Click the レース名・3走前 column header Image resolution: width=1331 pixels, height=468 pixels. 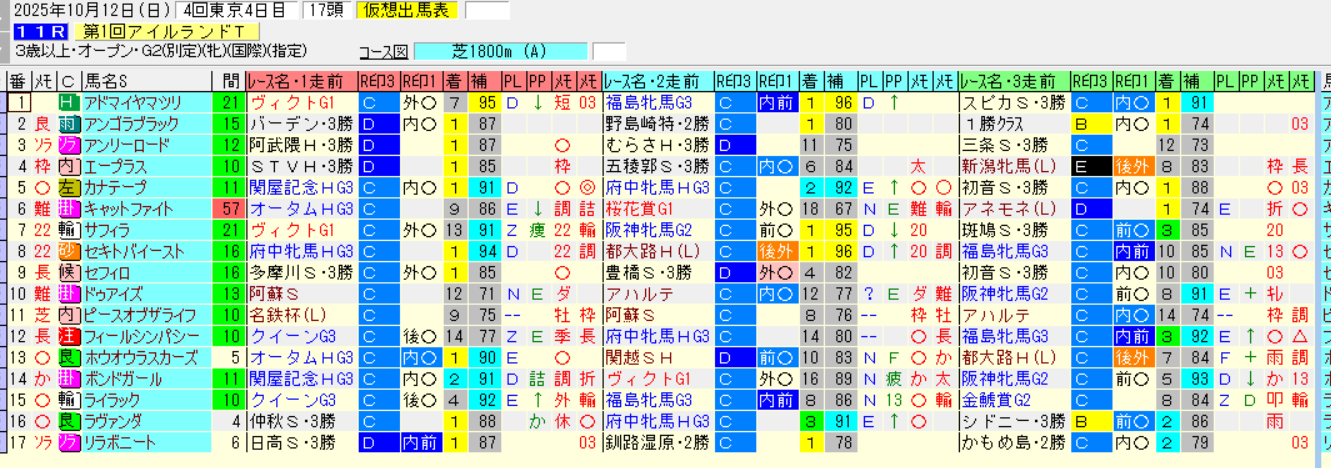click(1014, 82)
